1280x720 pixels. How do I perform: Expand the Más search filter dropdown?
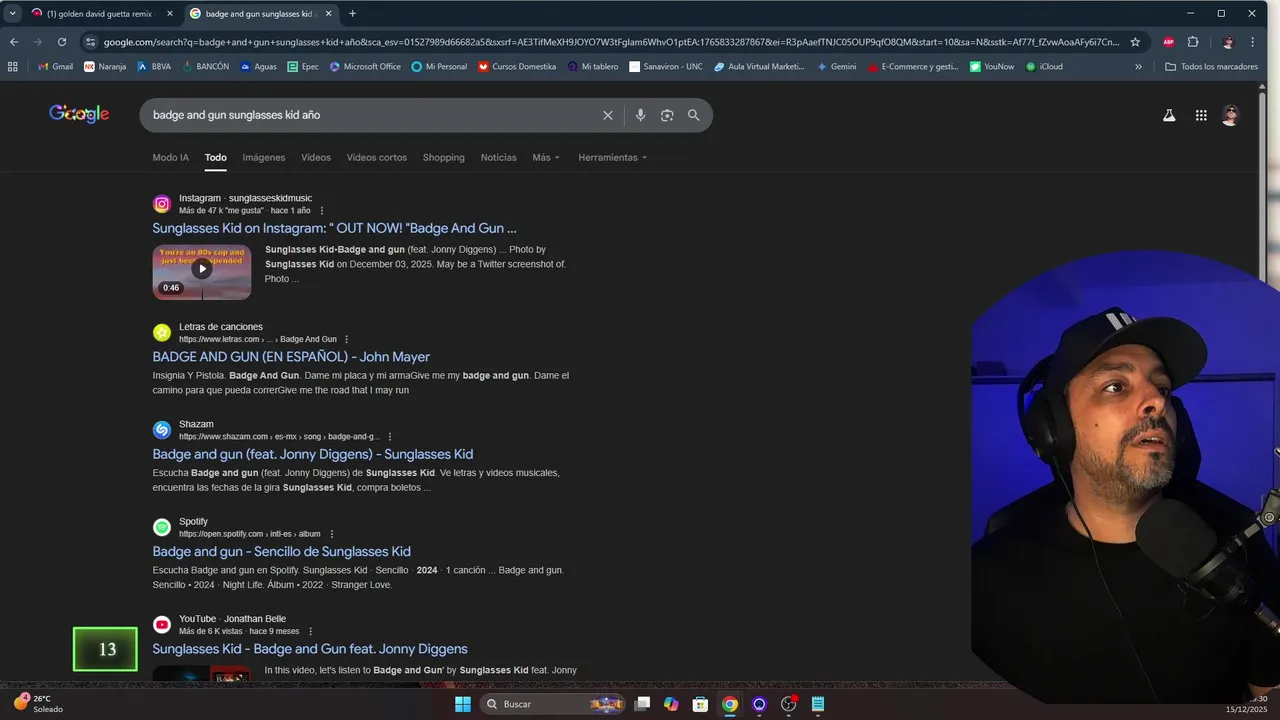pos(546,158)
